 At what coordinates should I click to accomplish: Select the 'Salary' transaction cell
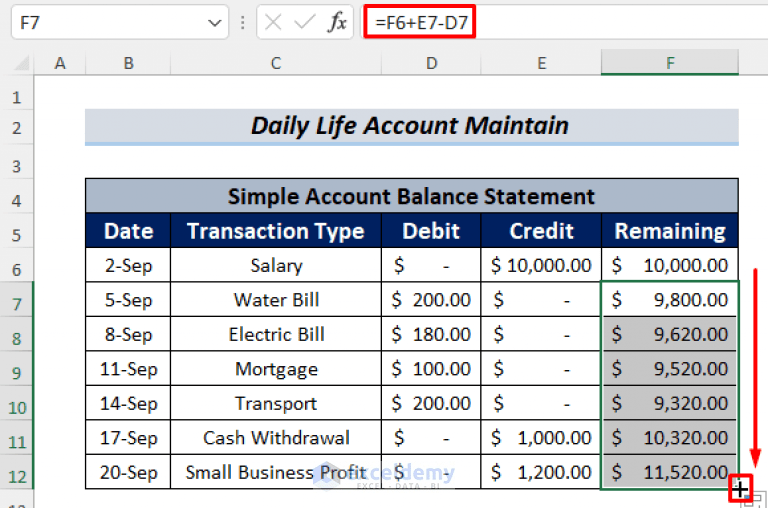tap(276, 265)
